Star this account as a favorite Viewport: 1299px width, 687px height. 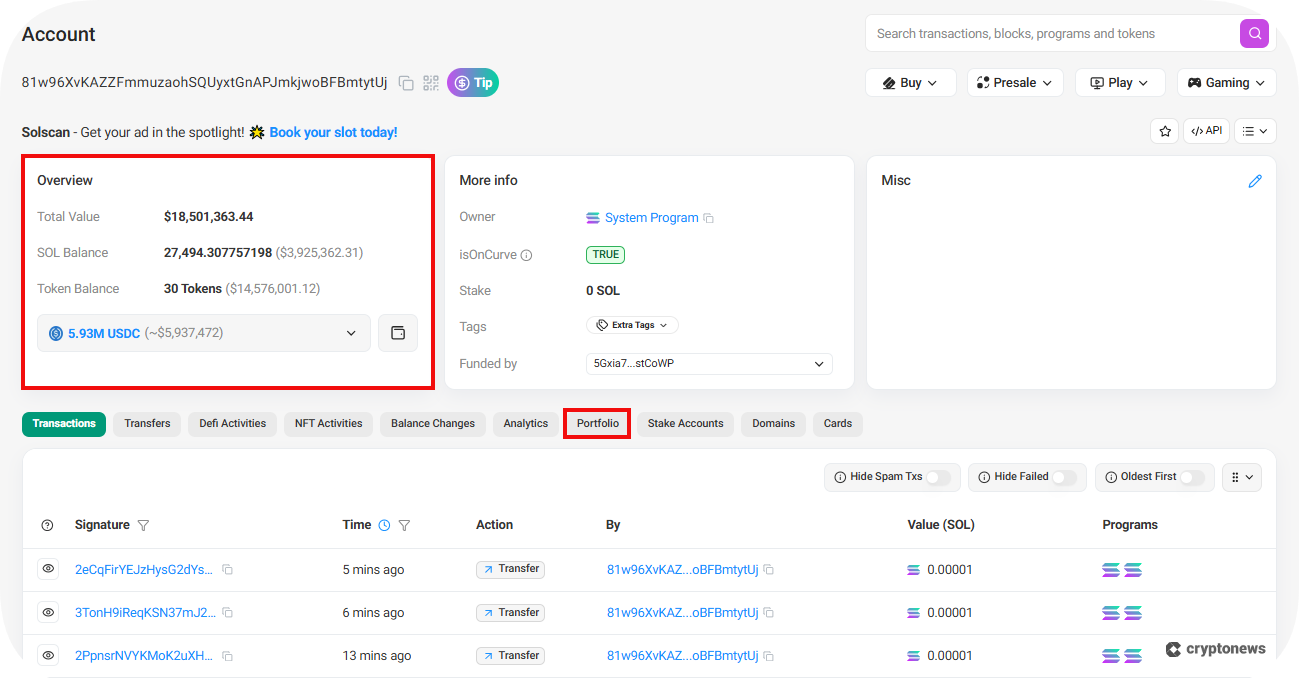pos(1164,130)
